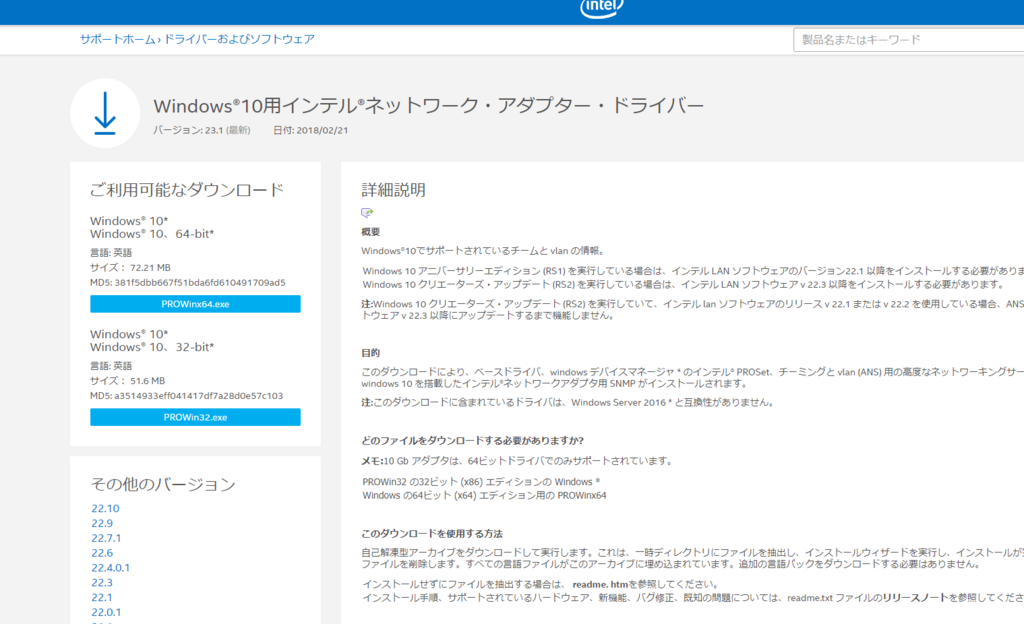
Task: Click the サイズ: 51.6 MB text
Action: [127, 381]
